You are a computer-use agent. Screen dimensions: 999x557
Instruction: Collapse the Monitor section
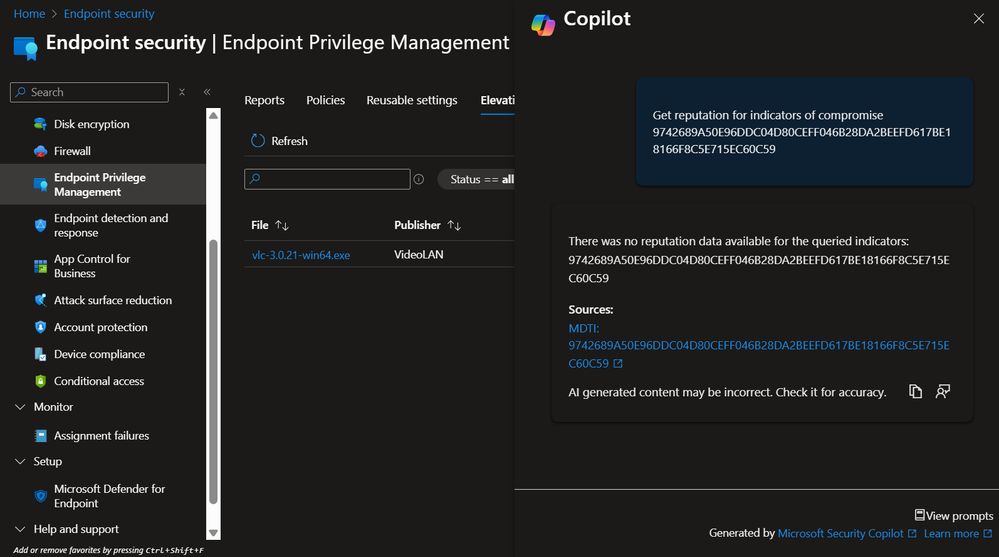pyautogui.click(x=20, y=407)
